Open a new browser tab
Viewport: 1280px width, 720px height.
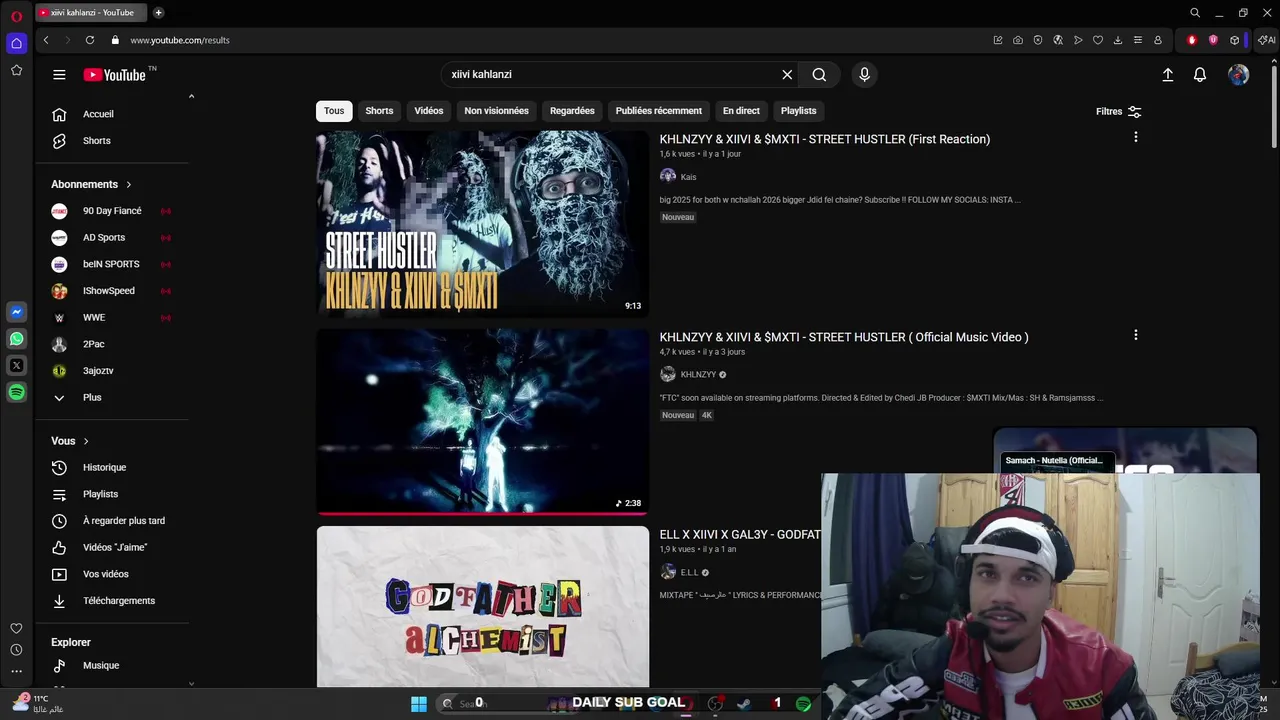[x=158, y=13]
